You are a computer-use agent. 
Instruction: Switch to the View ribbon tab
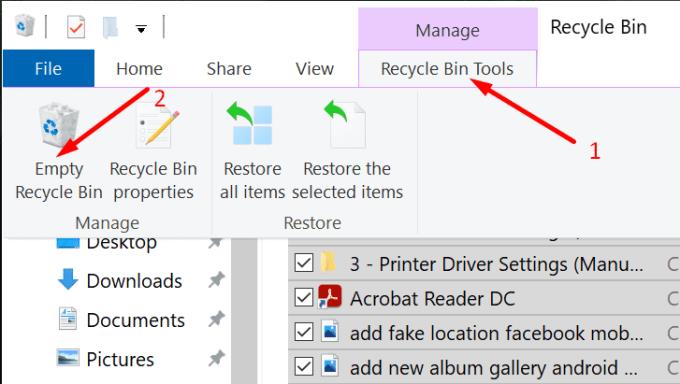coord(314,69)
